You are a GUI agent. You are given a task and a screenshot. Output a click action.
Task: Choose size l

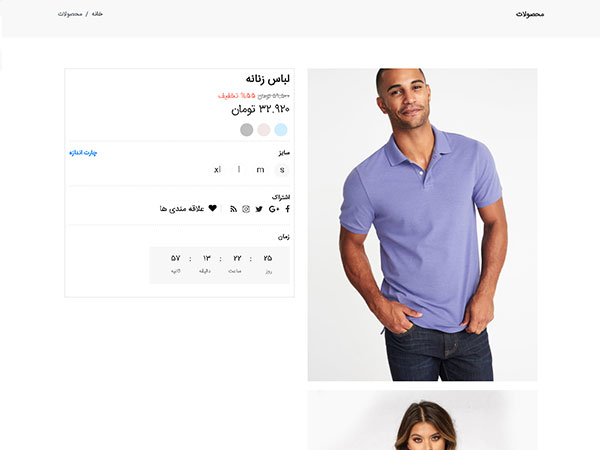coord(238,170)
